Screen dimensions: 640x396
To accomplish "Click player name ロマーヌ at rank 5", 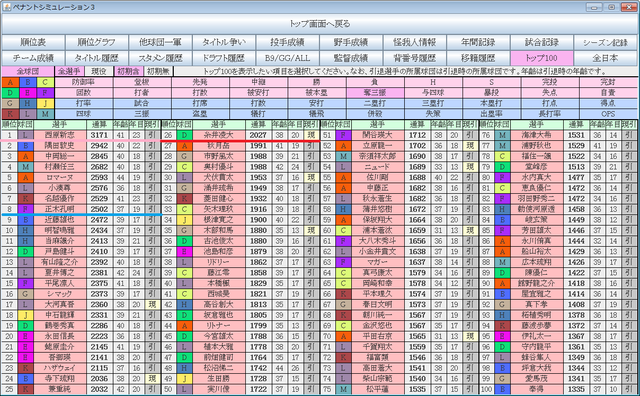I will [x=60, y=178].
